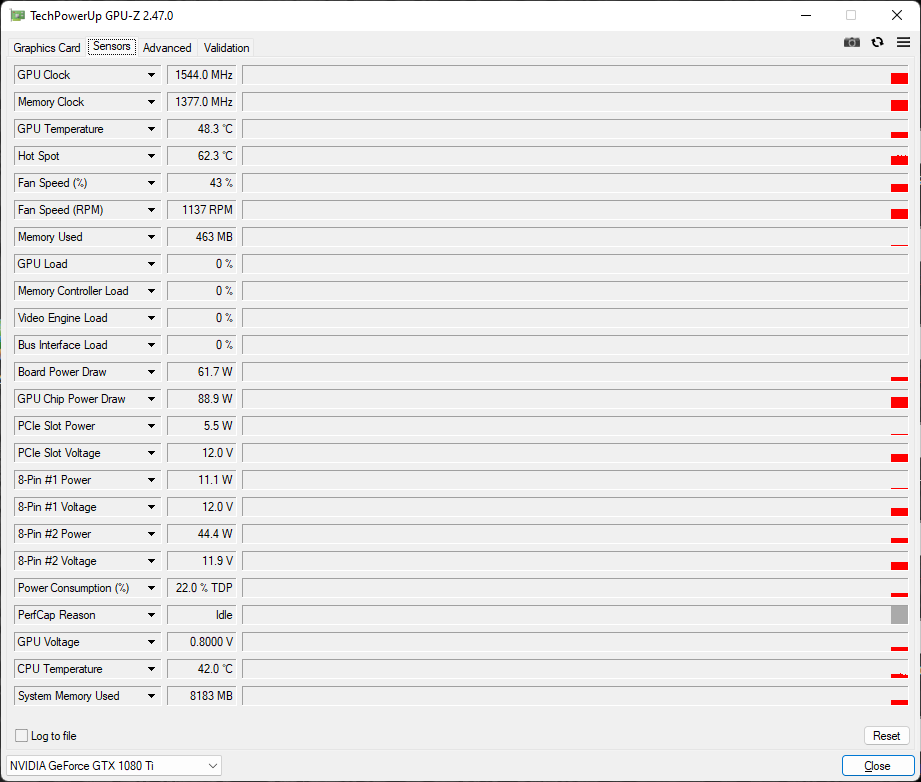The height and width of the screenshot is (782, 921).
Task: Open the 8-Pin #1 Power dropdown
Action: [x=151, y=480]
